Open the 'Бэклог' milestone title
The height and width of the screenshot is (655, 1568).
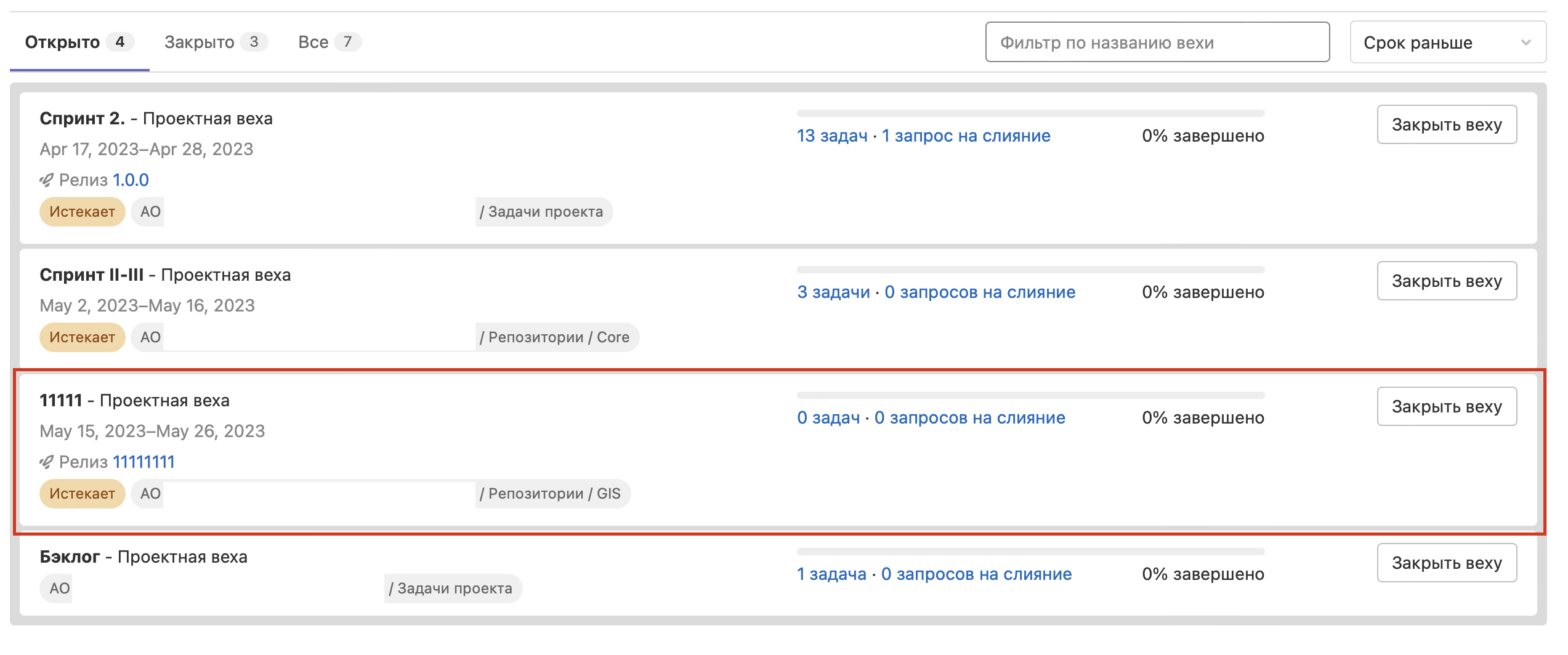[70, 557]
